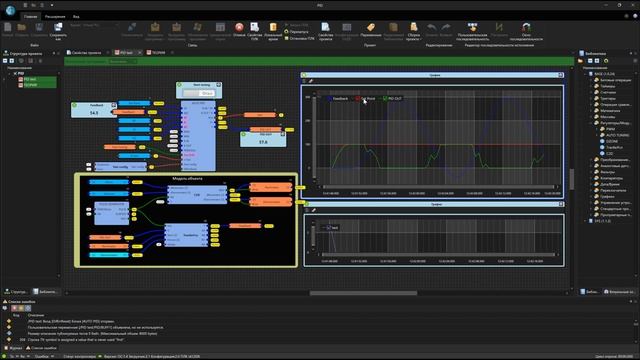The image size is (640, 360).
Task: Collapse all nodes in the library panel
Action: click(590, 61)
